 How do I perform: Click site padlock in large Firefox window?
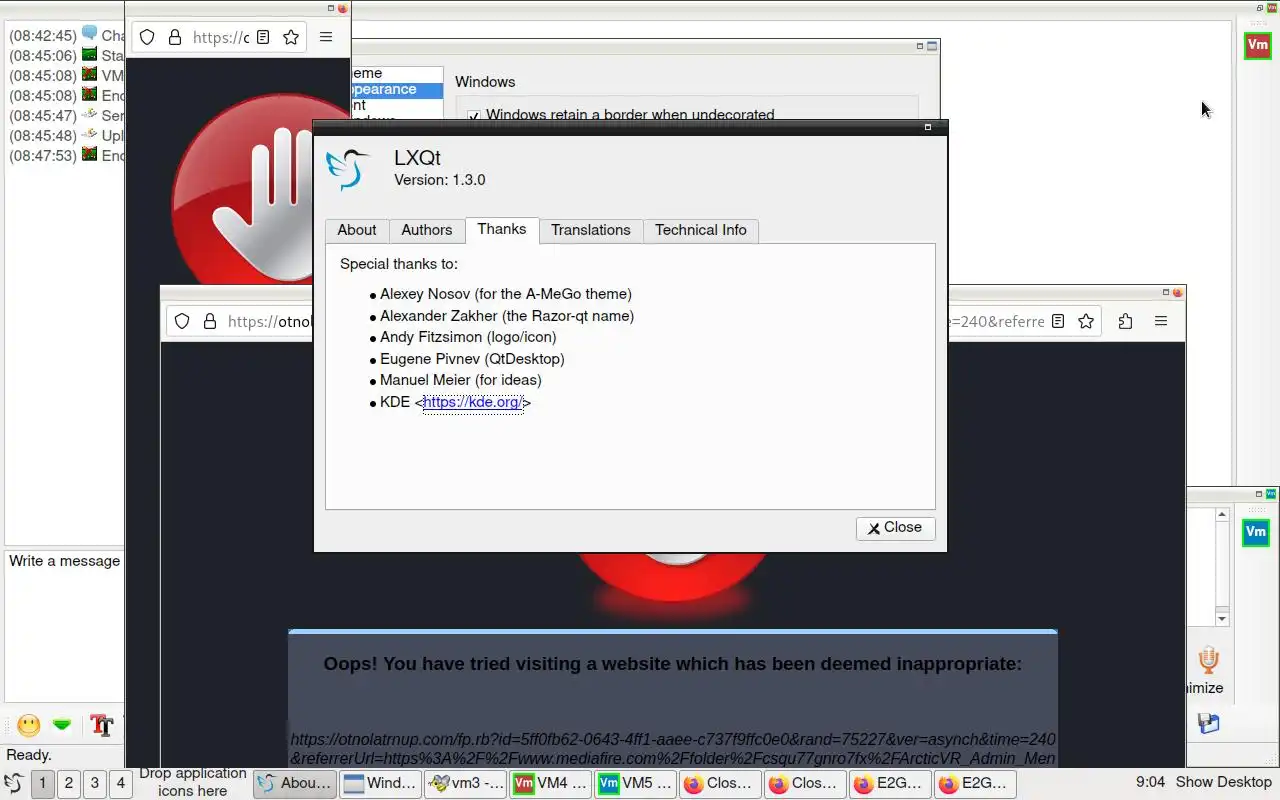tap(210, 321)
